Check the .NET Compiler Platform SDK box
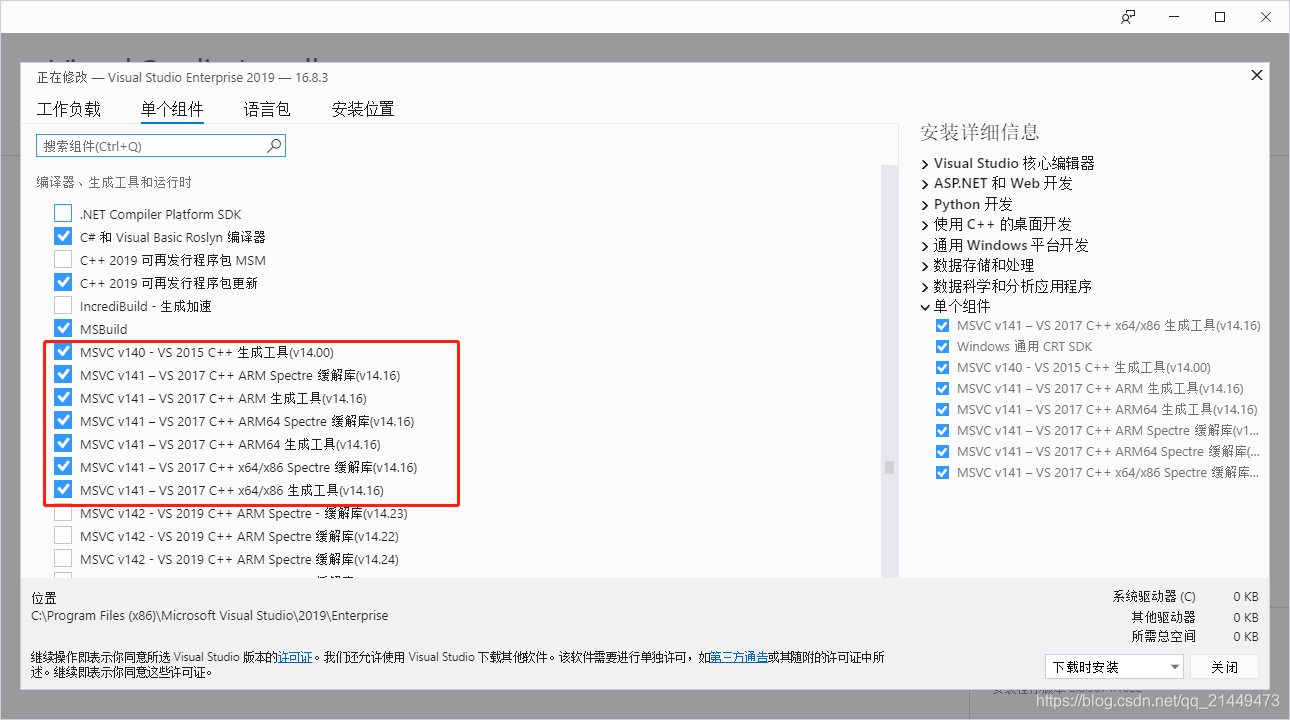The width and height of the screenshot is (1290, 720). [63, 214]
